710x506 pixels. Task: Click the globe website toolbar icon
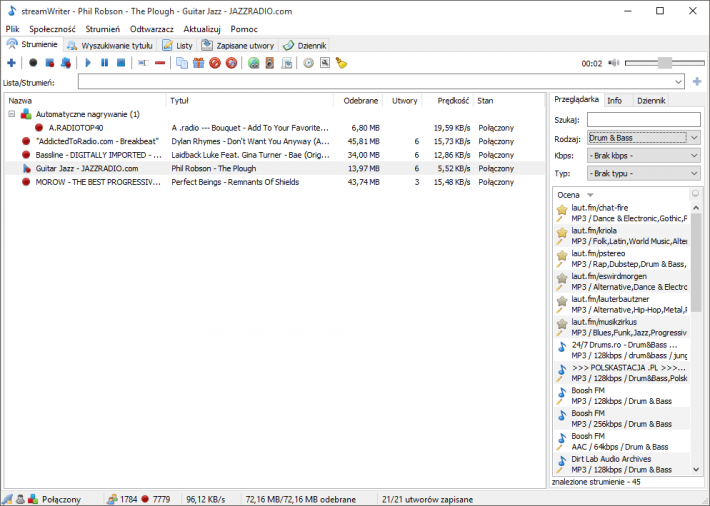pos(254,63)
